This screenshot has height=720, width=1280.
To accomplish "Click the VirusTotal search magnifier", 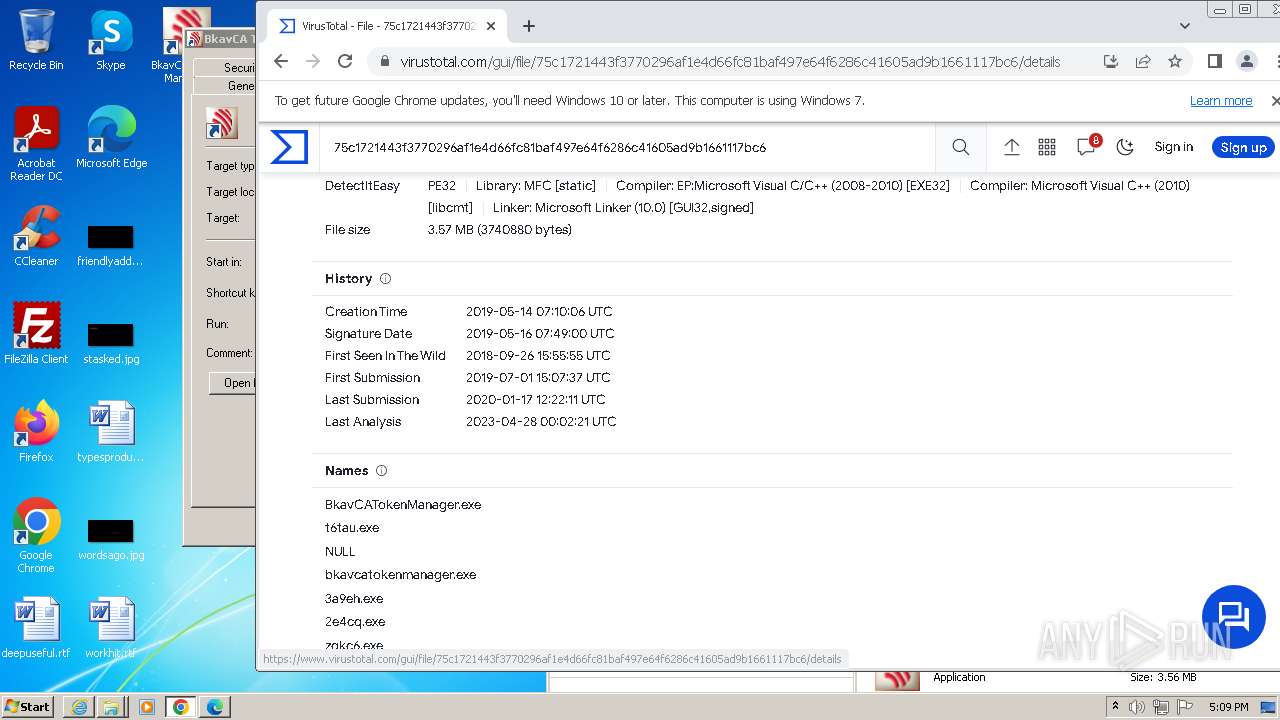I will 961,147.
